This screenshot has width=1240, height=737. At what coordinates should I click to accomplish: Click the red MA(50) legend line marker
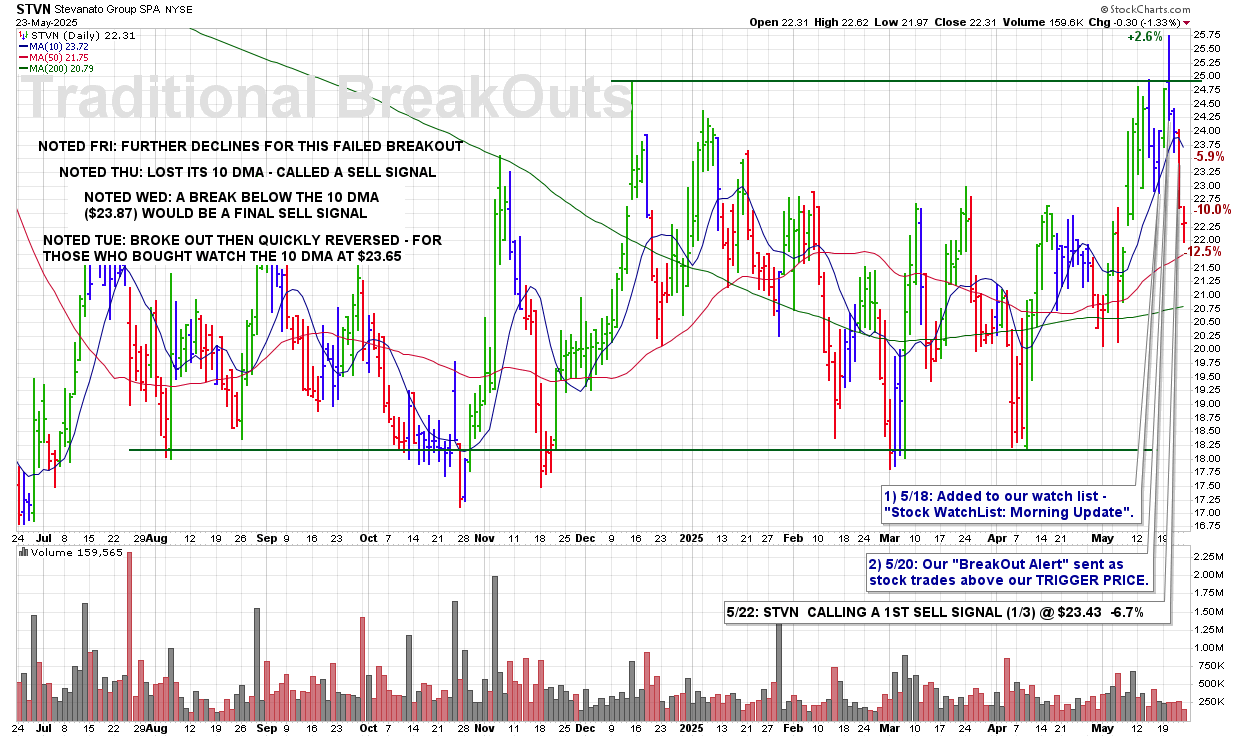tap(25, 57)
